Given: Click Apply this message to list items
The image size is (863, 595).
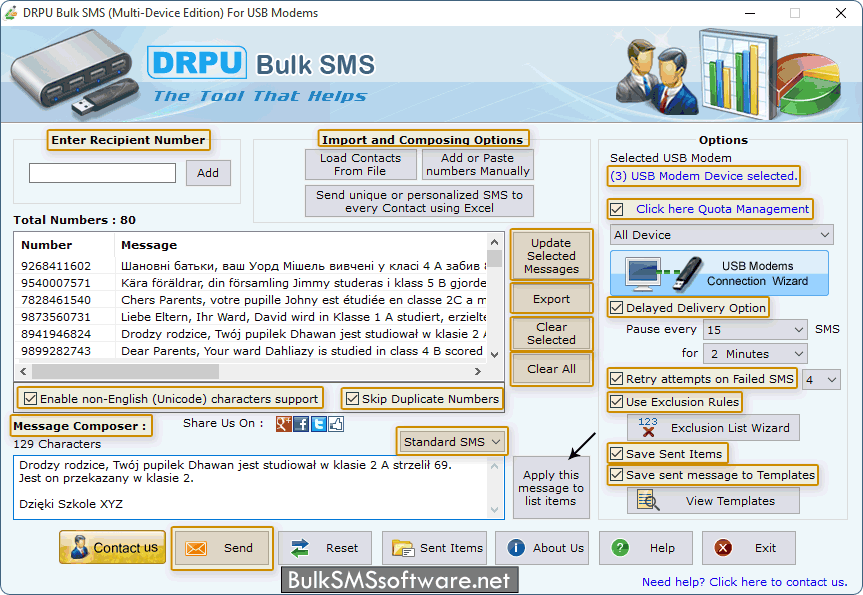Looking at the screenshot, I should pos(551,488).
